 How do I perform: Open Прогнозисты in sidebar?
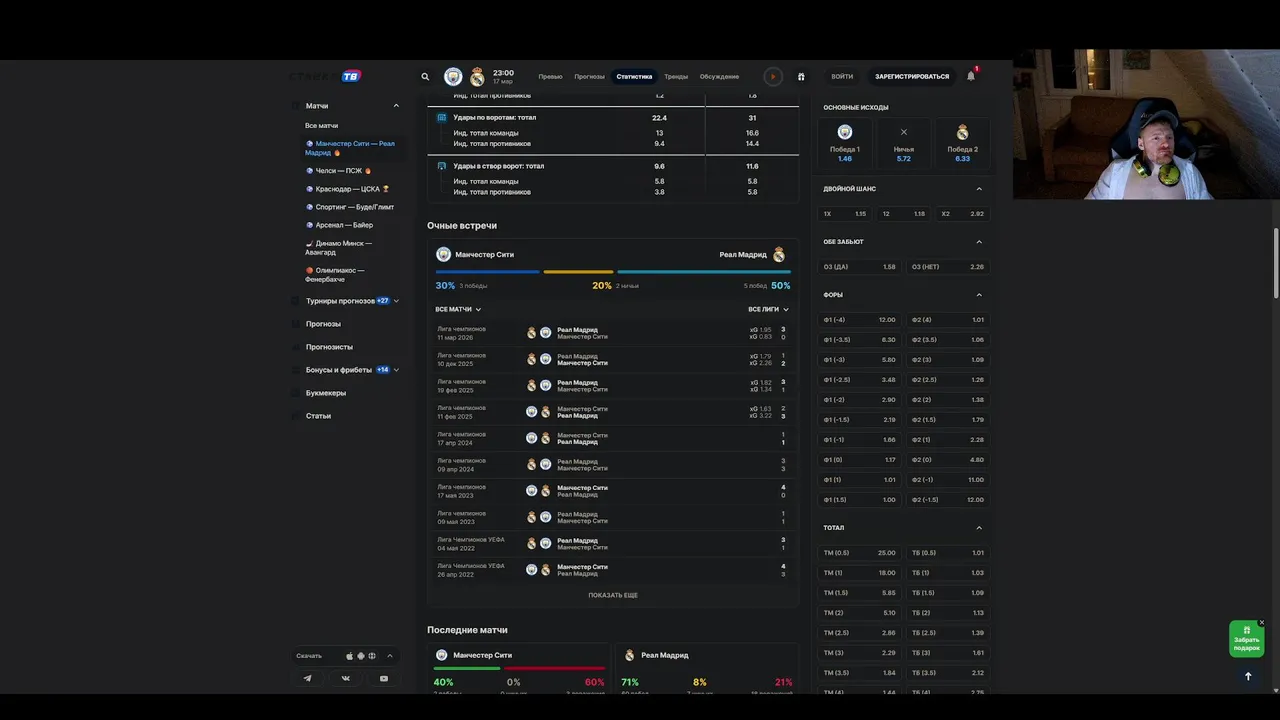pyautogui.click(x=329, y=347)
